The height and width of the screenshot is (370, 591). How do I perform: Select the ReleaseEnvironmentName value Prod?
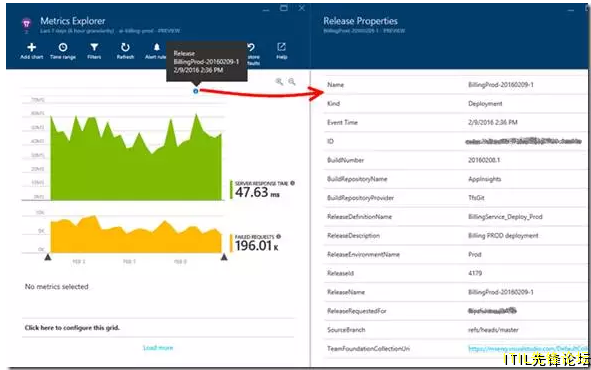(475, 254)
